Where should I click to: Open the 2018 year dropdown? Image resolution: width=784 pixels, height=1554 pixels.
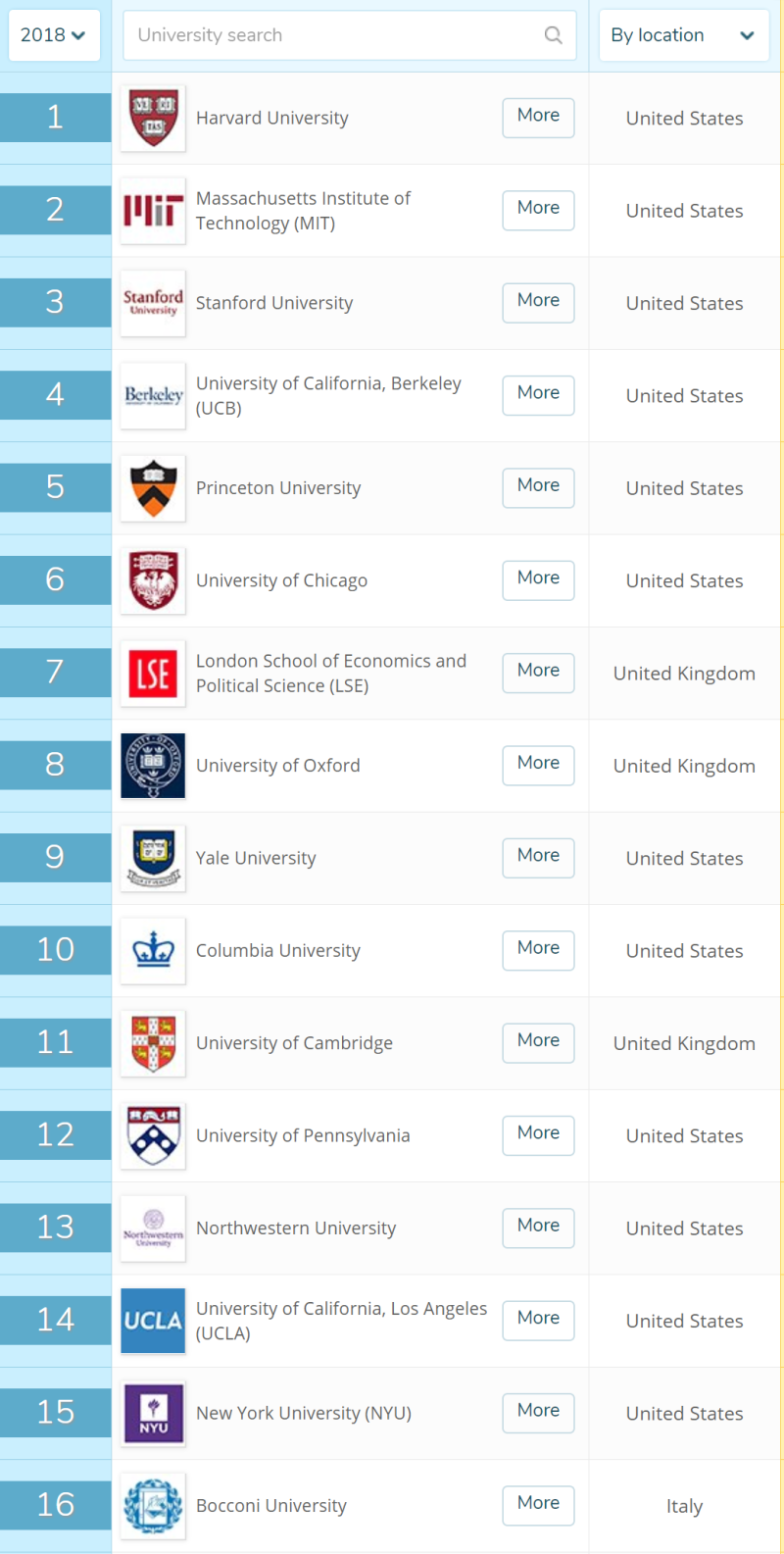[53, 35]
